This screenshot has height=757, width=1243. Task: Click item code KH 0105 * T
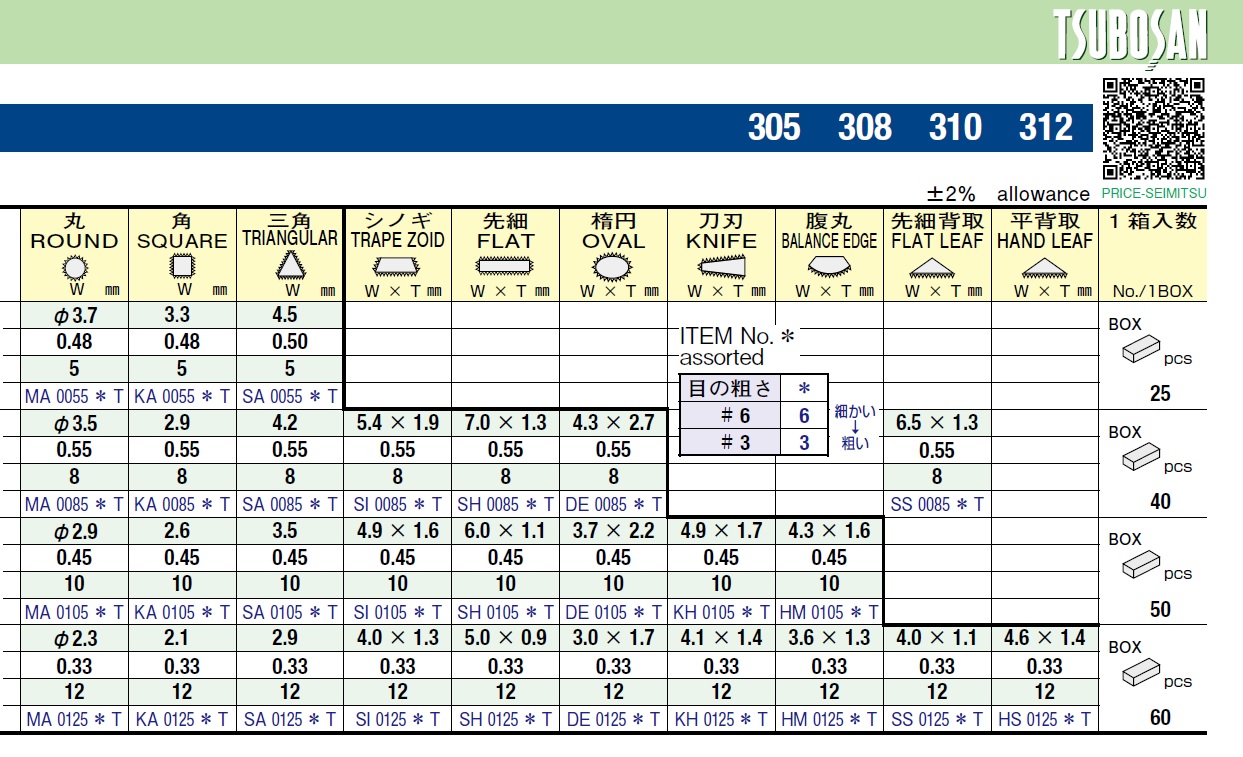coord(722,612)
